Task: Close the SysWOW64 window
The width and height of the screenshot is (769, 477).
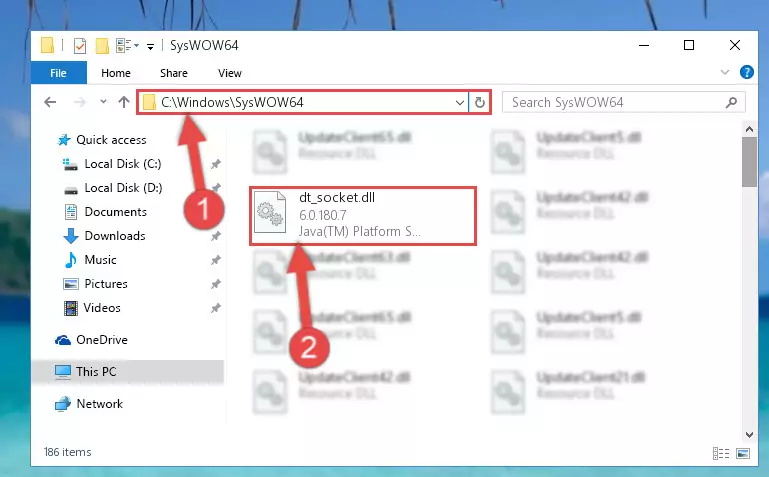Action: tap(735, 45)
